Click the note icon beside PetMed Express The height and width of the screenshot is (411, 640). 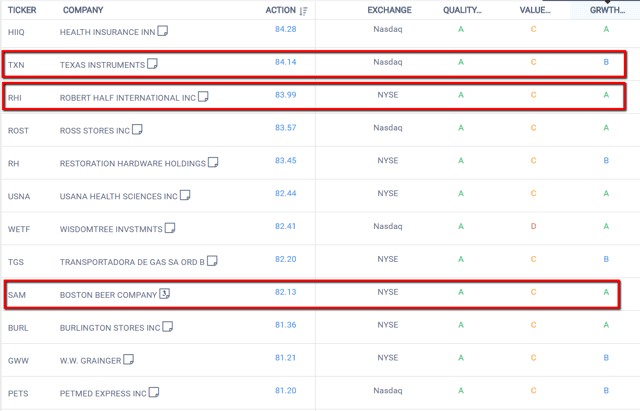[x=153, y=392]
